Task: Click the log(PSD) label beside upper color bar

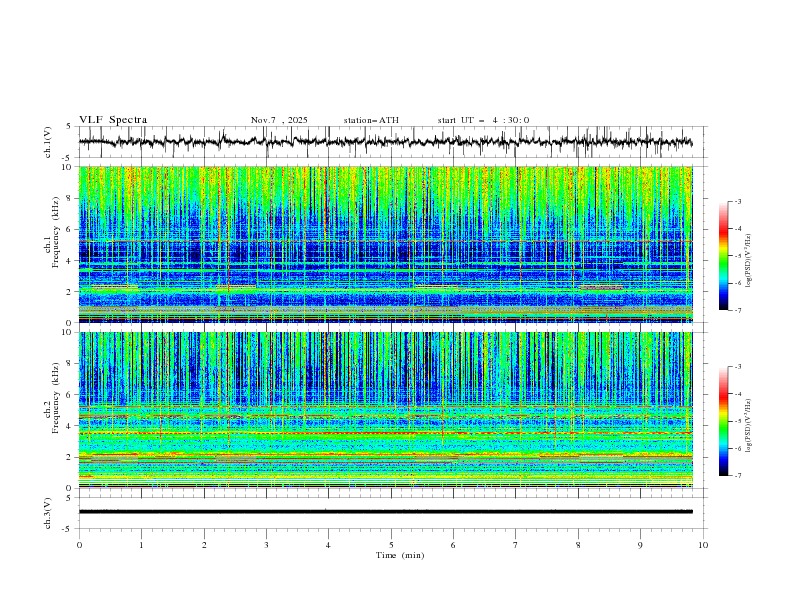Action: pos(748,261)
